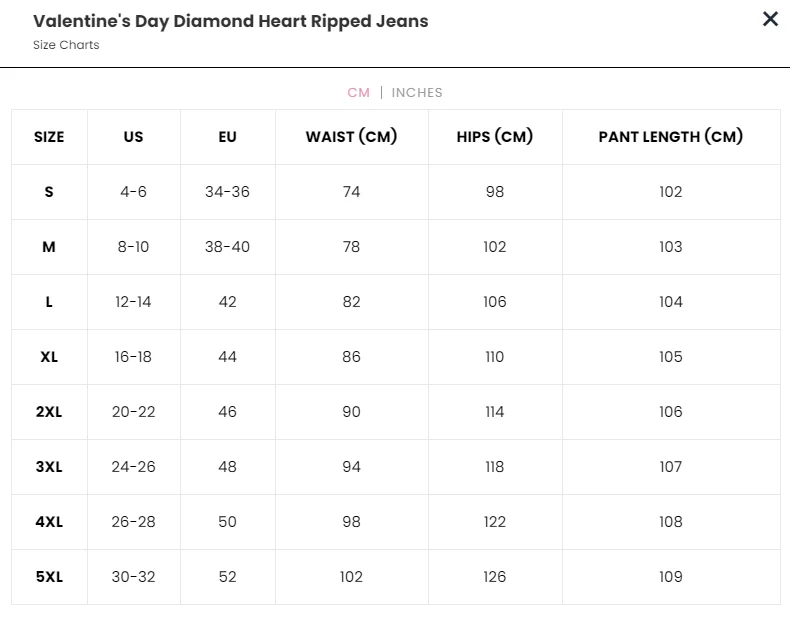Viewport: 790px width, 643px height.
Task: Select the M size row label
Action: tap(49, 247)
